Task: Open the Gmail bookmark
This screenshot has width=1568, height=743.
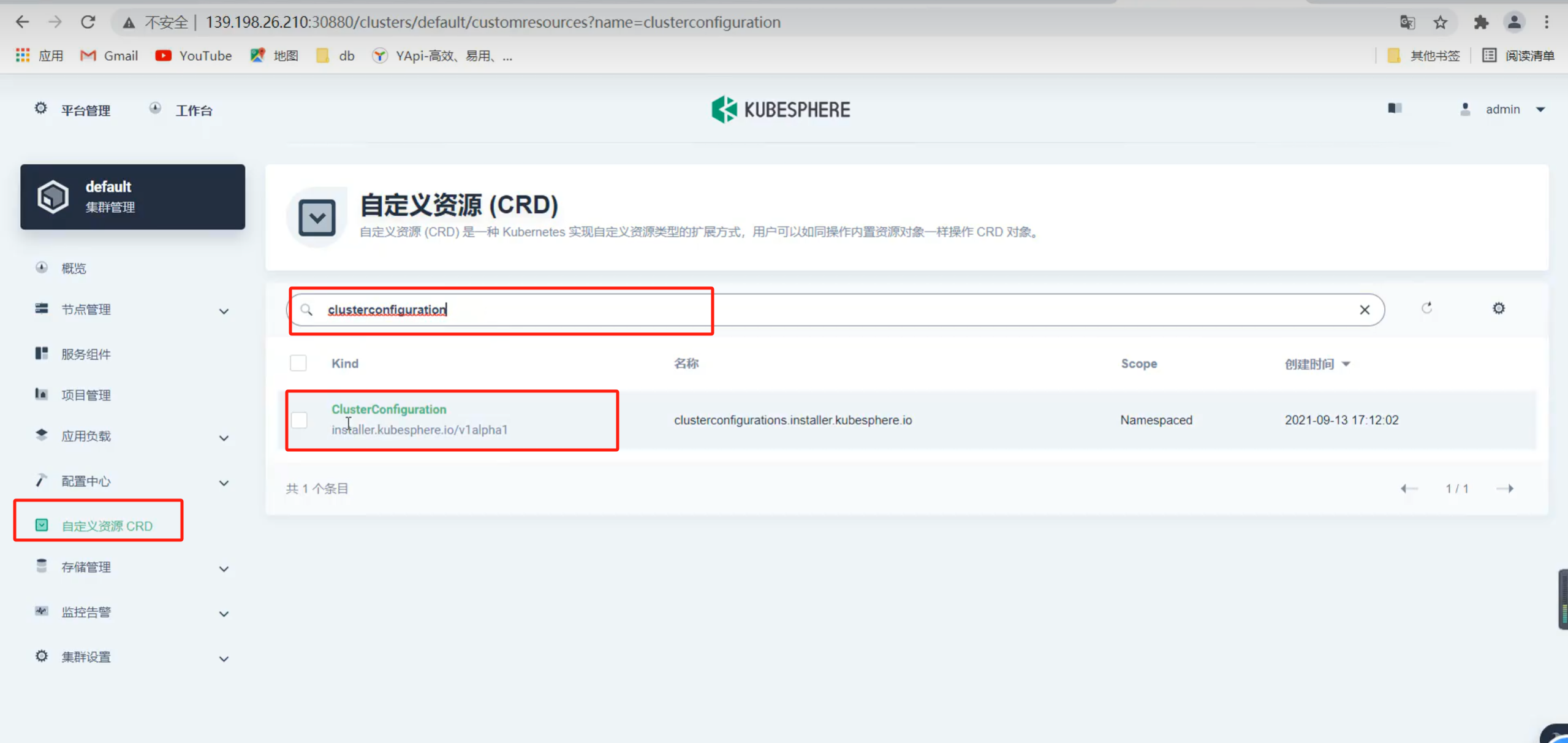Action: pyautogui.click(x=109, y=56)
